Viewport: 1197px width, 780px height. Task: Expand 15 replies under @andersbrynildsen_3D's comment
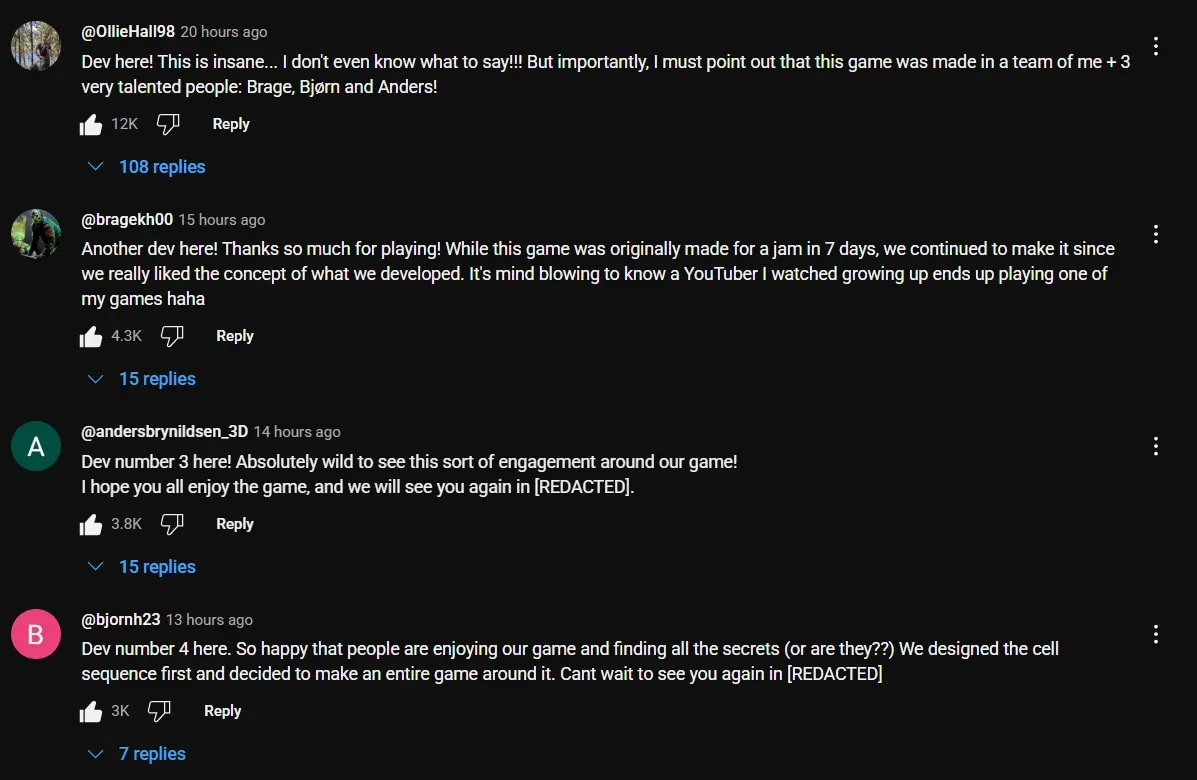(x=142, y=567)
